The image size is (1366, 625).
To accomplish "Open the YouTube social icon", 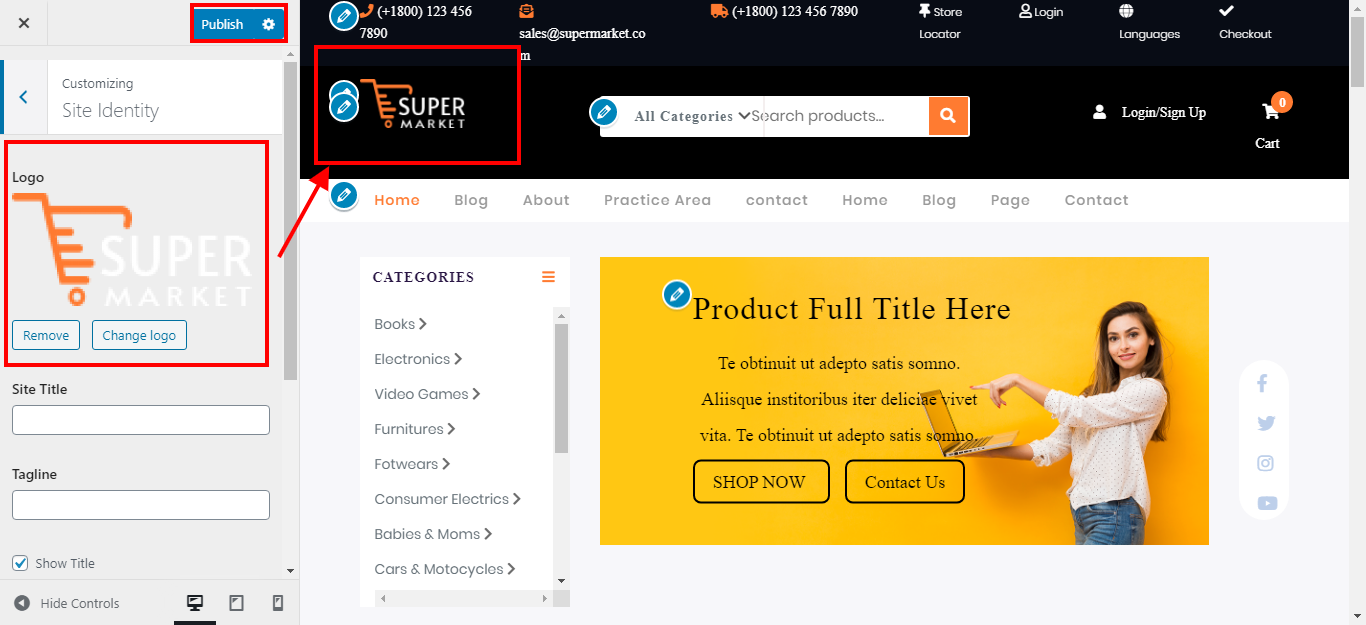I will pos(1267,503).
